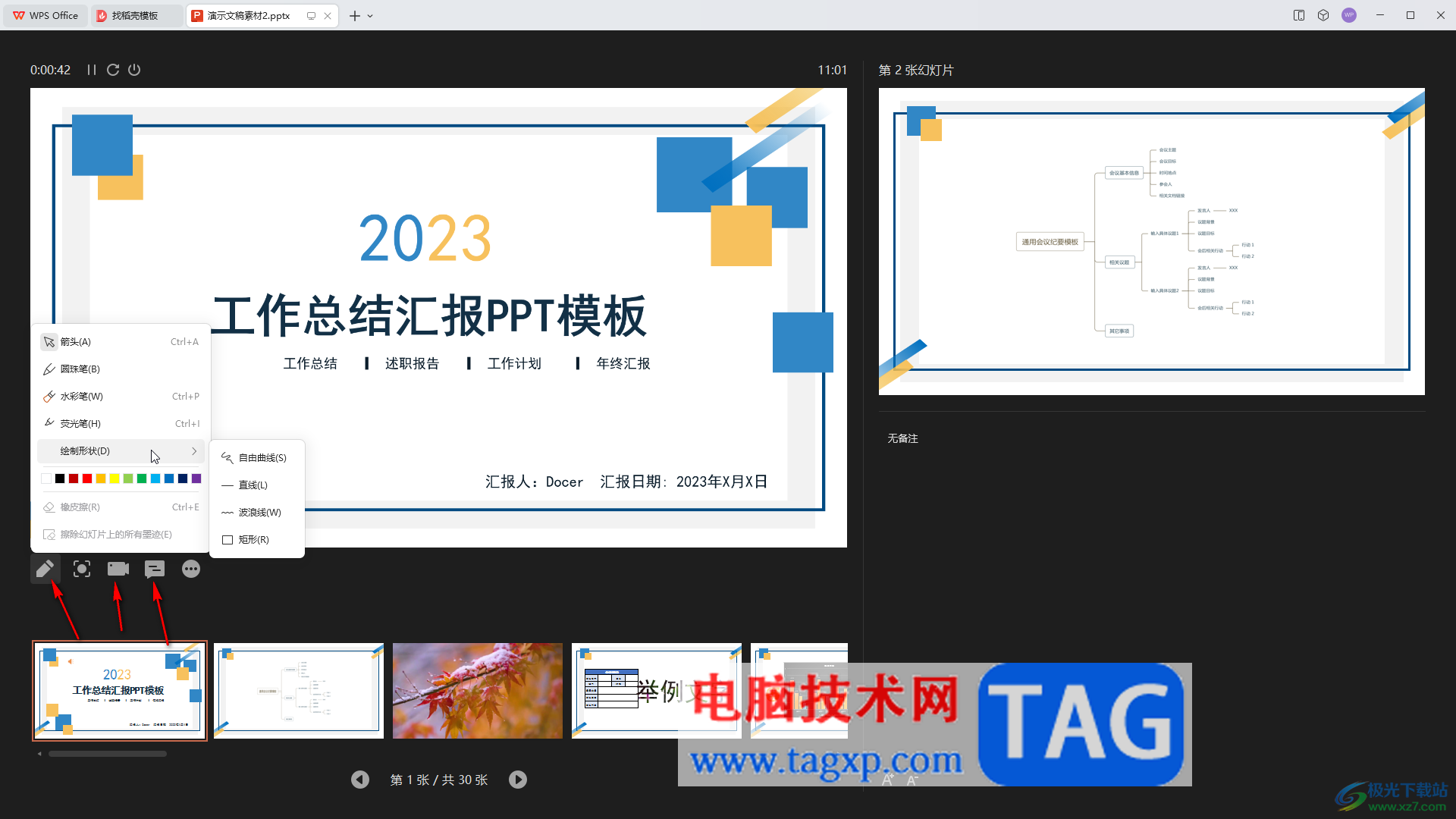Reset the timer with circular arrow

(x=113, y=70)
